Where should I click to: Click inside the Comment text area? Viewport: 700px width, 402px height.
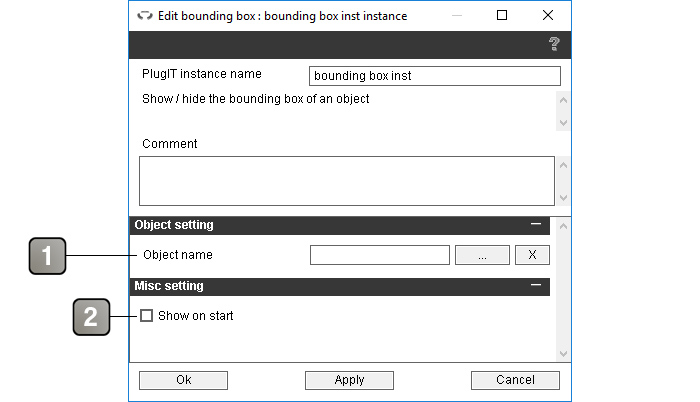point(347,181)
